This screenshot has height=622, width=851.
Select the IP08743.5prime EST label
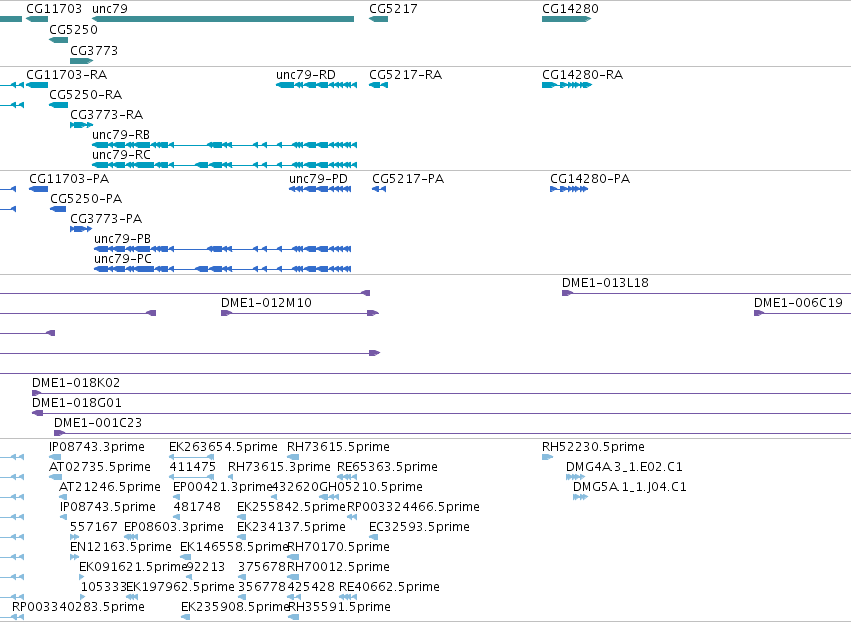click(x=107, y=507)
